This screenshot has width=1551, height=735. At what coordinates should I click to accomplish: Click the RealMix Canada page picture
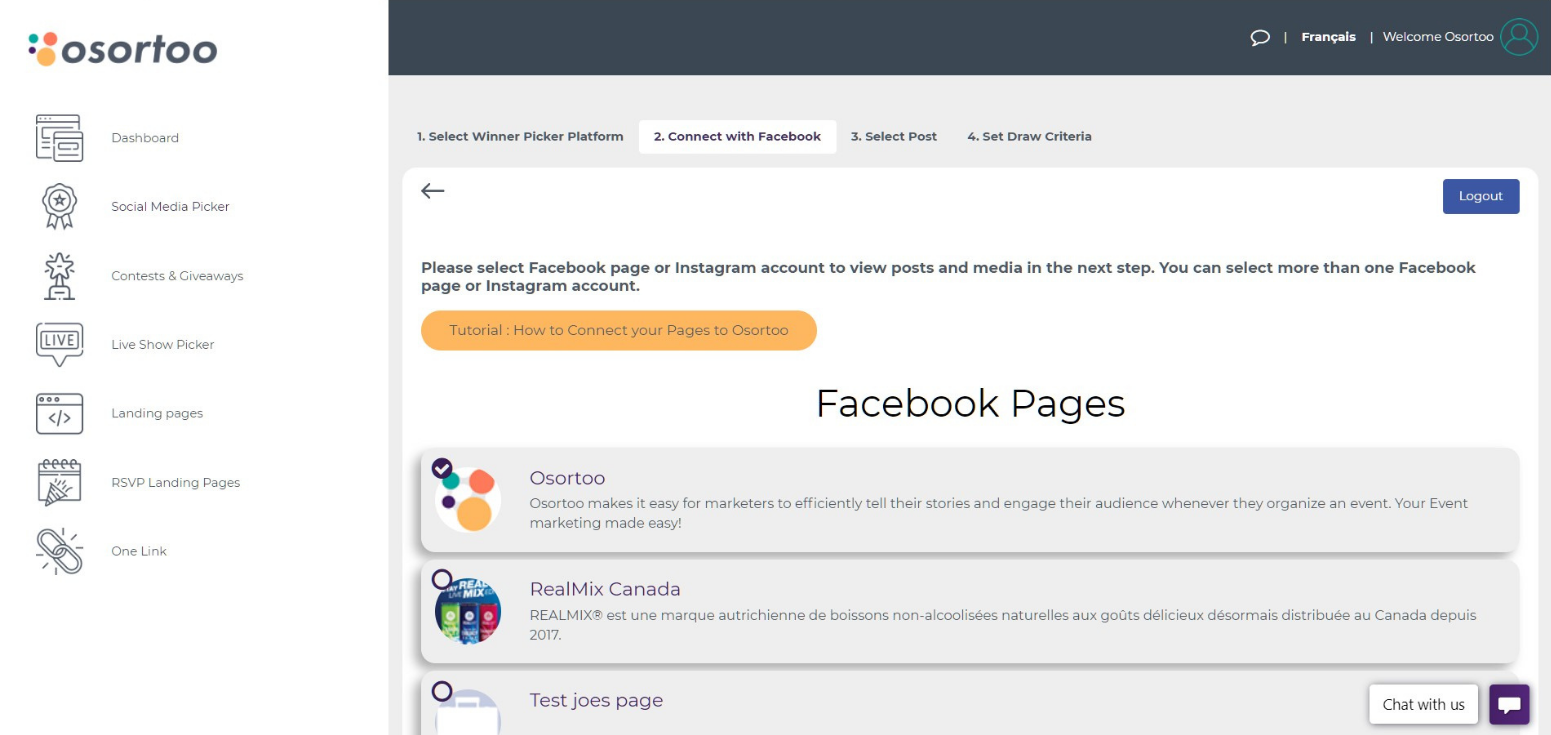[468, 610]
